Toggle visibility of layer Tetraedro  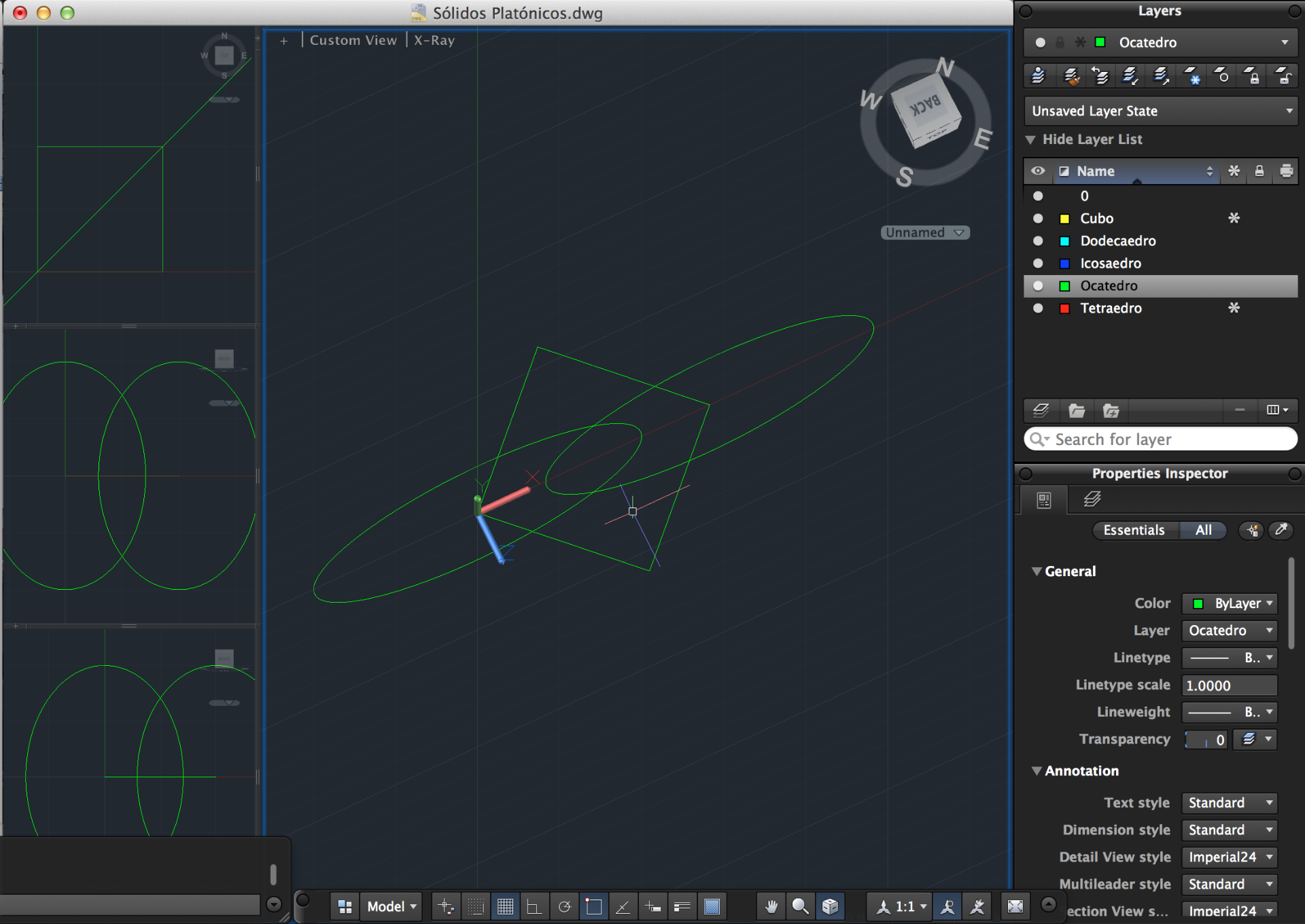(1038, 308)
